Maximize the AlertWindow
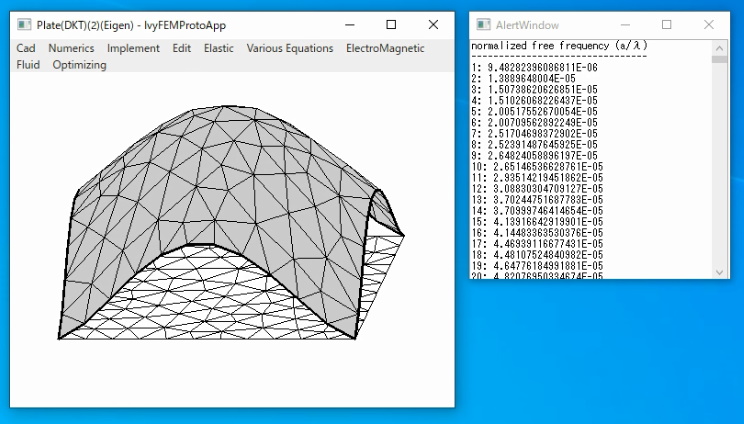Screen dimensions: 744x424 pos(667,25)
